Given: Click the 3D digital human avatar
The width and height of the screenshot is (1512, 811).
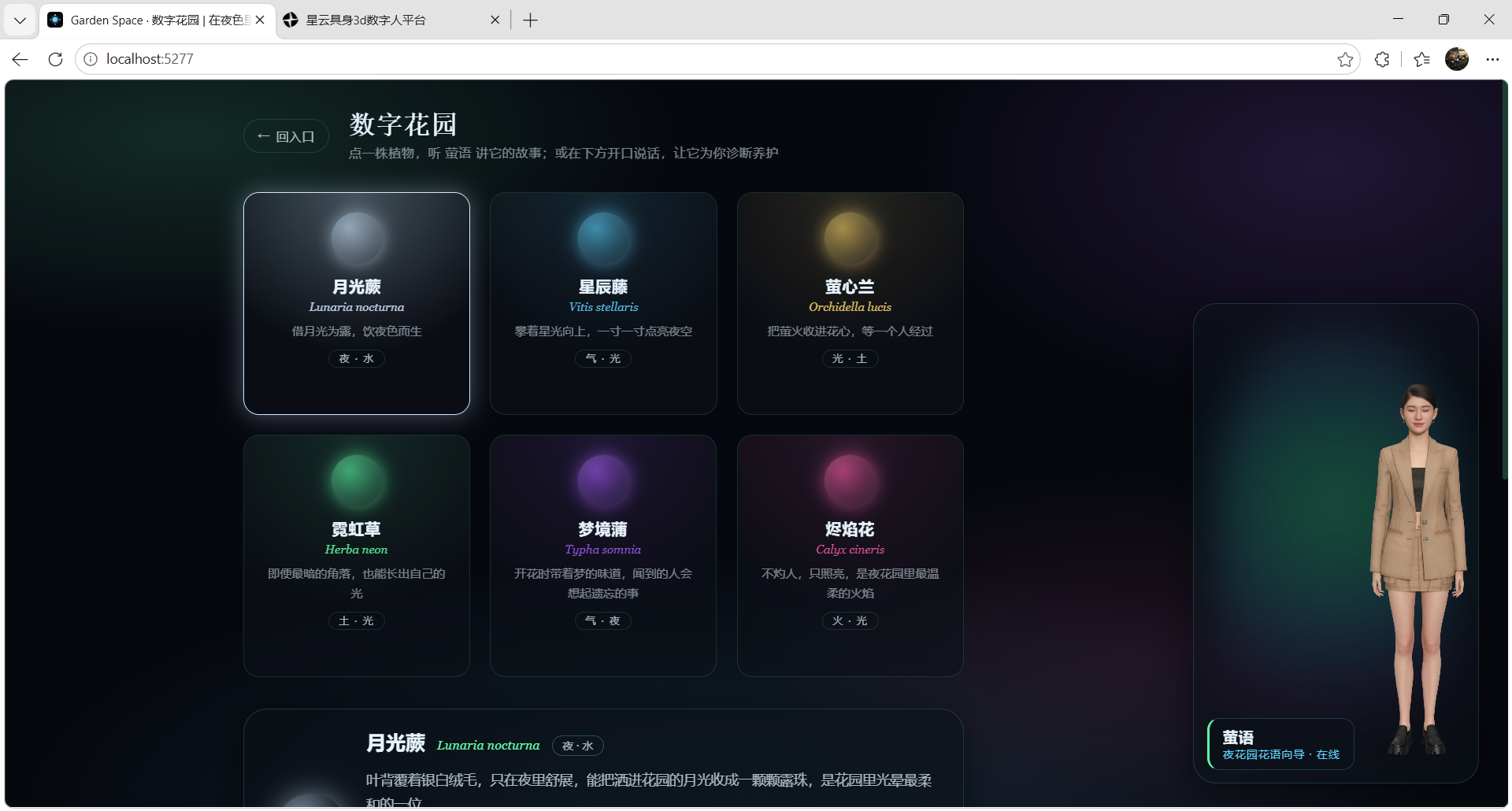Looking at the screenshot, I should [x=1417, y=568].
